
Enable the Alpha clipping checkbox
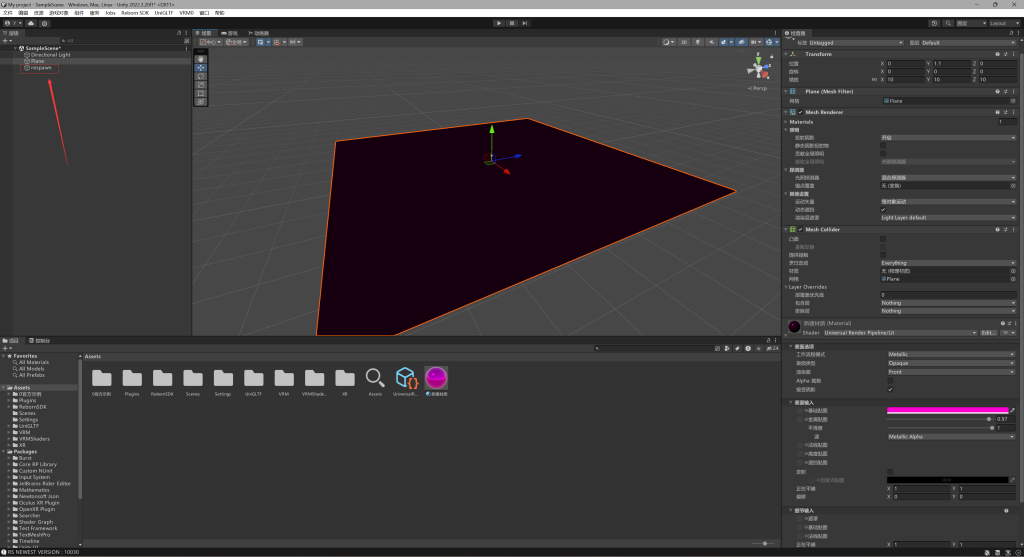[890, 380]
